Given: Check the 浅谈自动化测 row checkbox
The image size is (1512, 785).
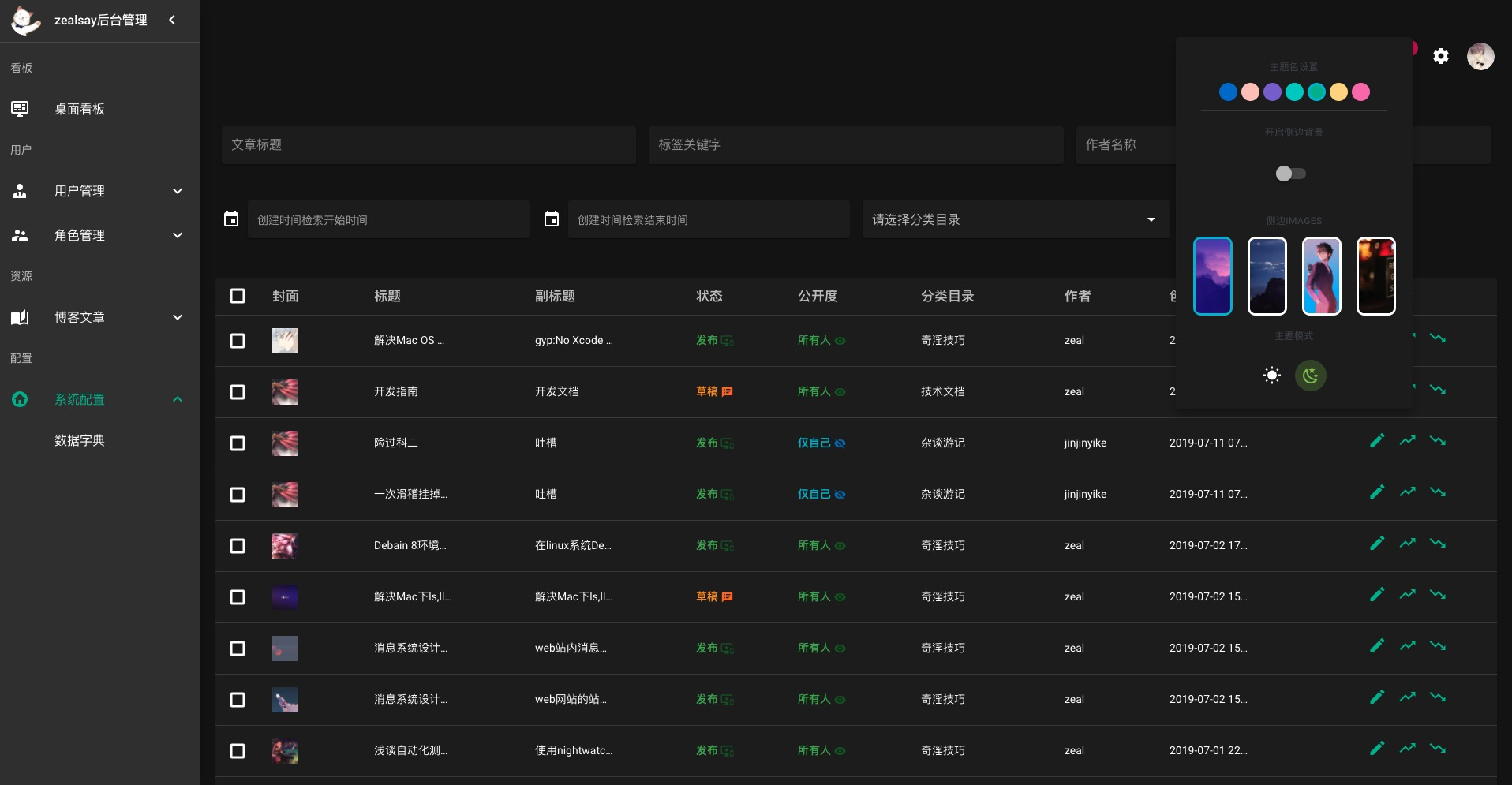Looking at the screenshot, I should (x=238, y=751).
